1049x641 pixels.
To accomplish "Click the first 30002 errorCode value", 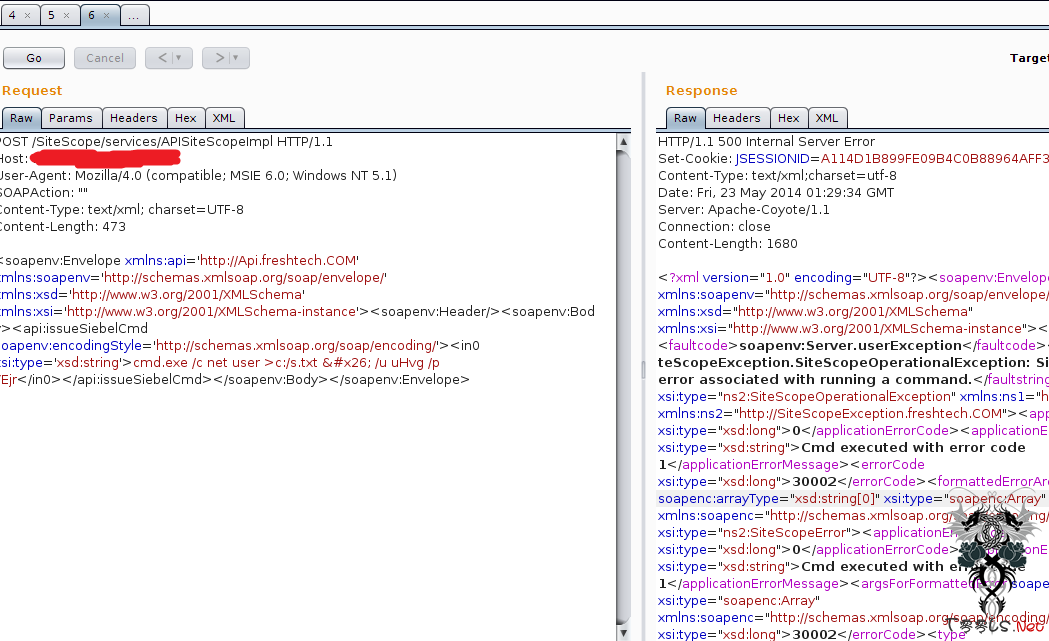I will pyautogui.click(x=814, y=482).
